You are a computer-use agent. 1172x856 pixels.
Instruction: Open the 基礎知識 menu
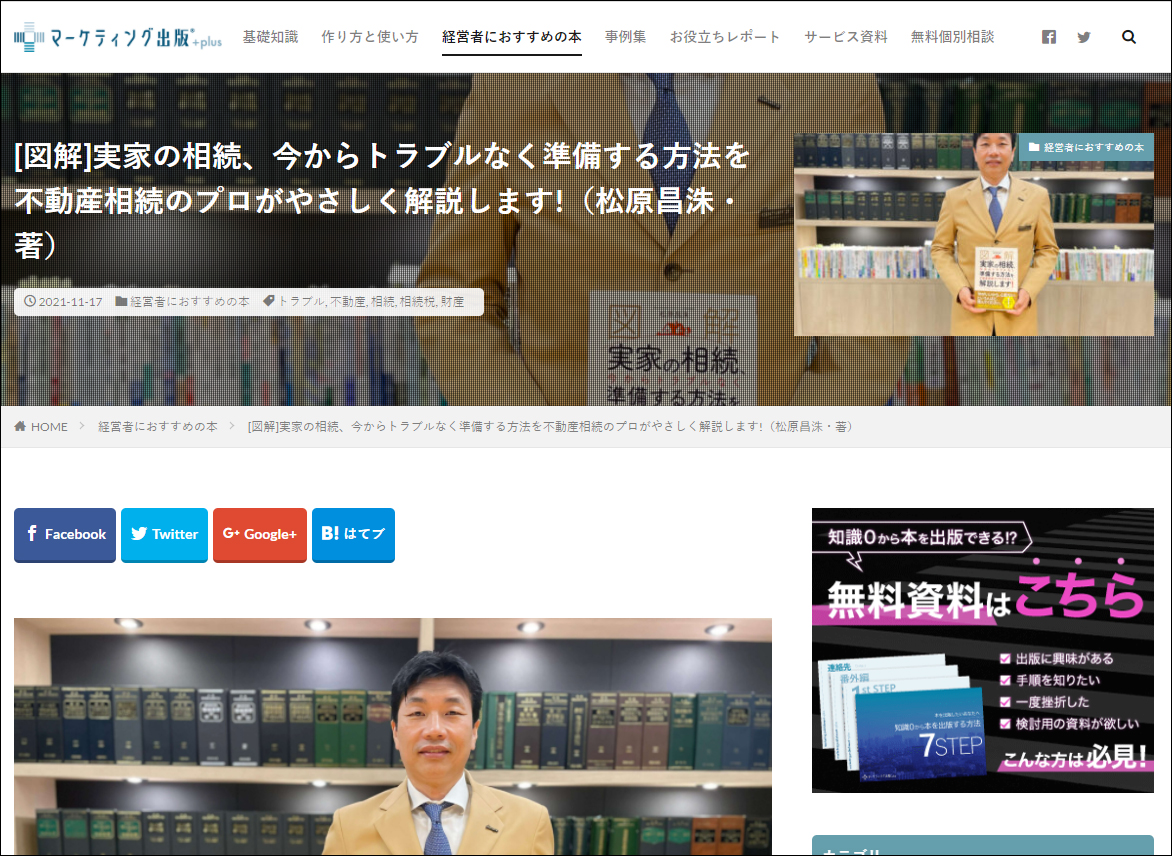[271, 37]
